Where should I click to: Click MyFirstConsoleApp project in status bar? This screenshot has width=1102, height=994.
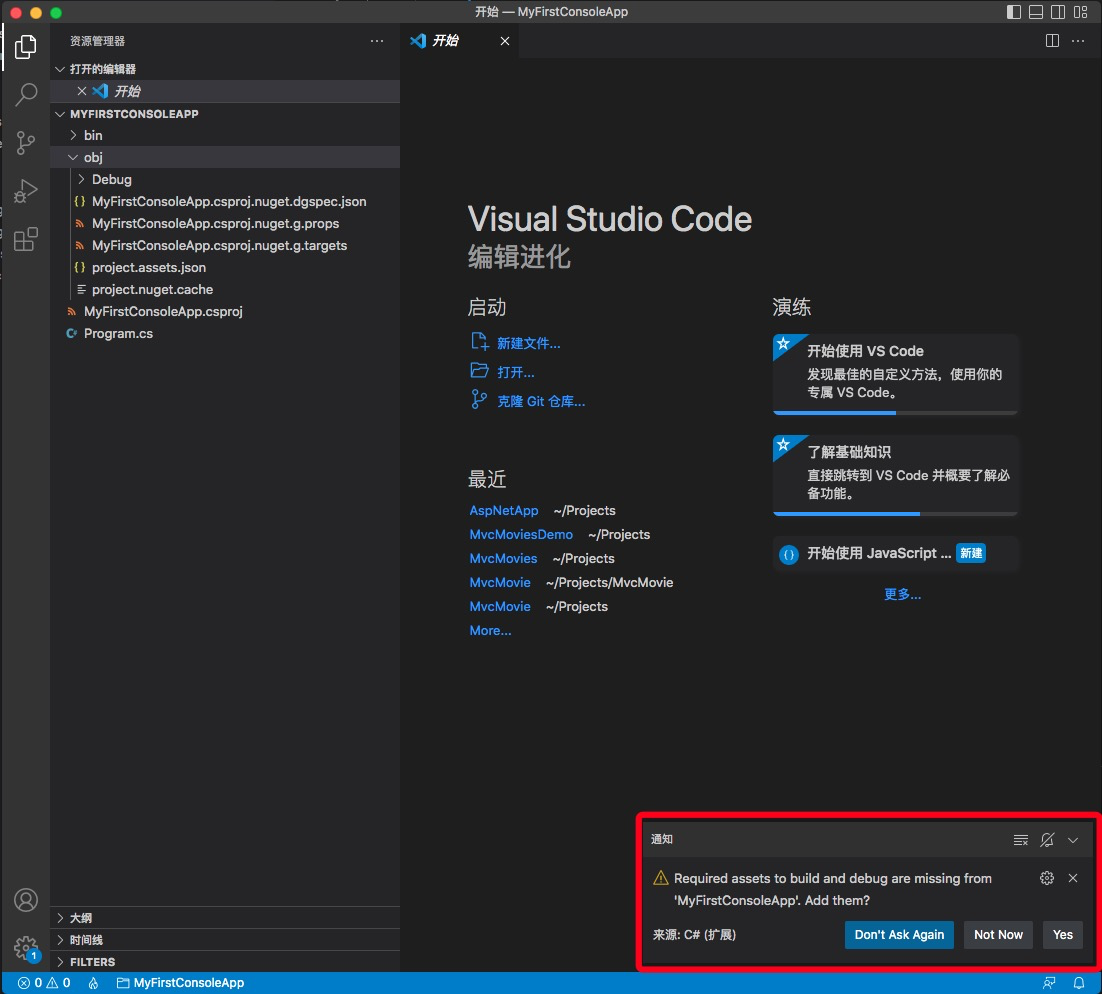180,983
